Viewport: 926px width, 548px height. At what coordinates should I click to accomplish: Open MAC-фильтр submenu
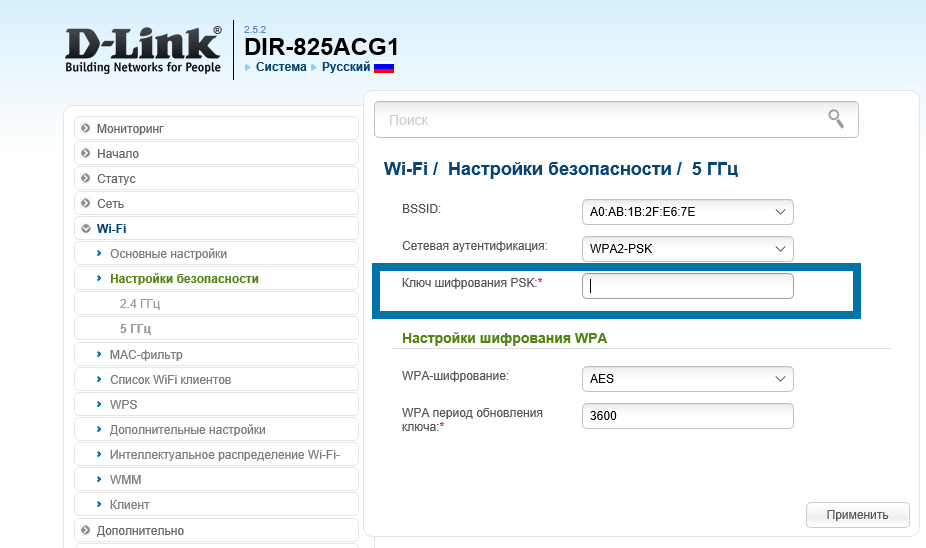point(216,354)
